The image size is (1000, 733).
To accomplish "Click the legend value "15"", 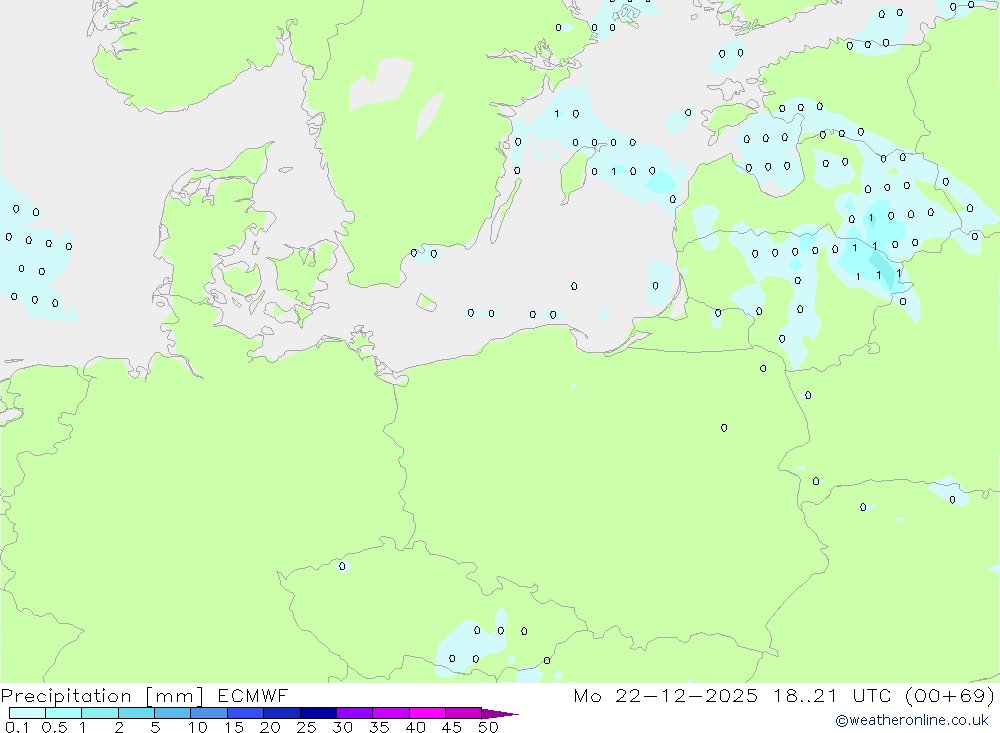I will tap(234, 727).
